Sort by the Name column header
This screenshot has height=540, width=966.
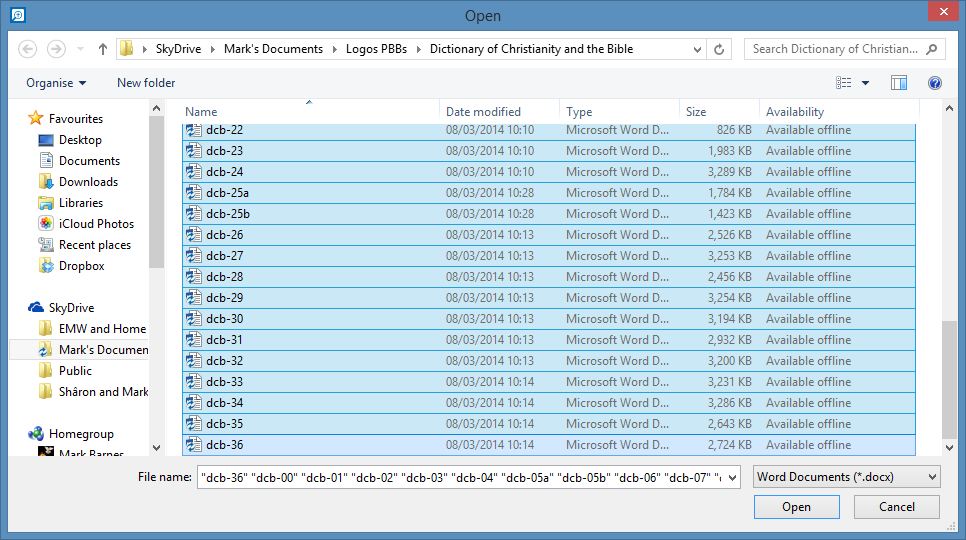point(310,111)
